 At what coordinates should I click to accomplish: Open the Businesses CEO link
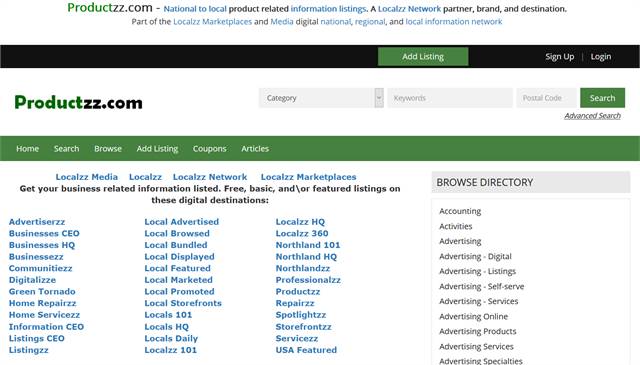[x=44, y=234]
